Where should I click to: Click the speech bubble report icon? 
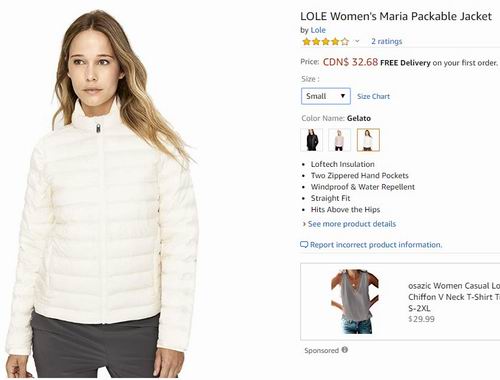click(x=304, y=245)
